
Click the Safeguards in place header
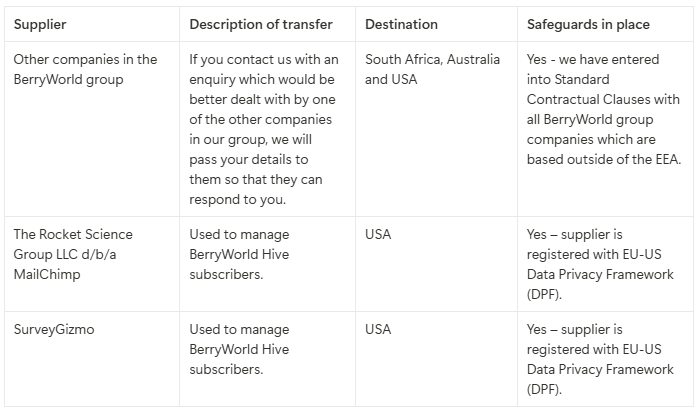click(587, 24)
